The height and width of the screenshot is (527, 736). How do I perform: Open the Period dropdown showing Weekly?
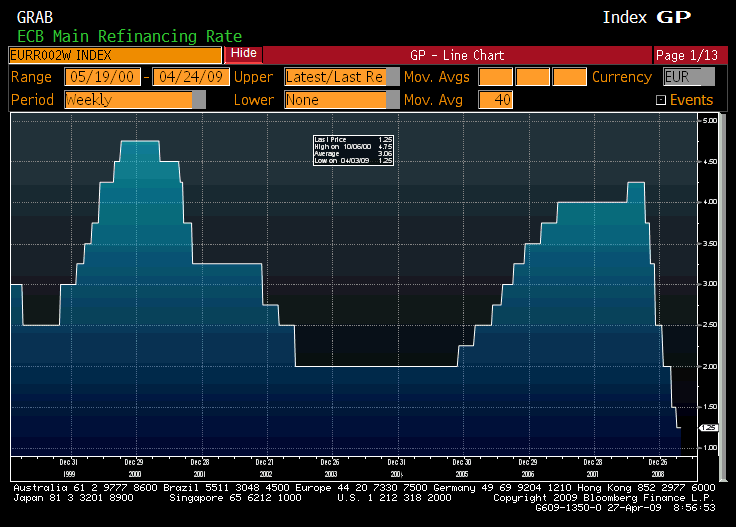134,100
